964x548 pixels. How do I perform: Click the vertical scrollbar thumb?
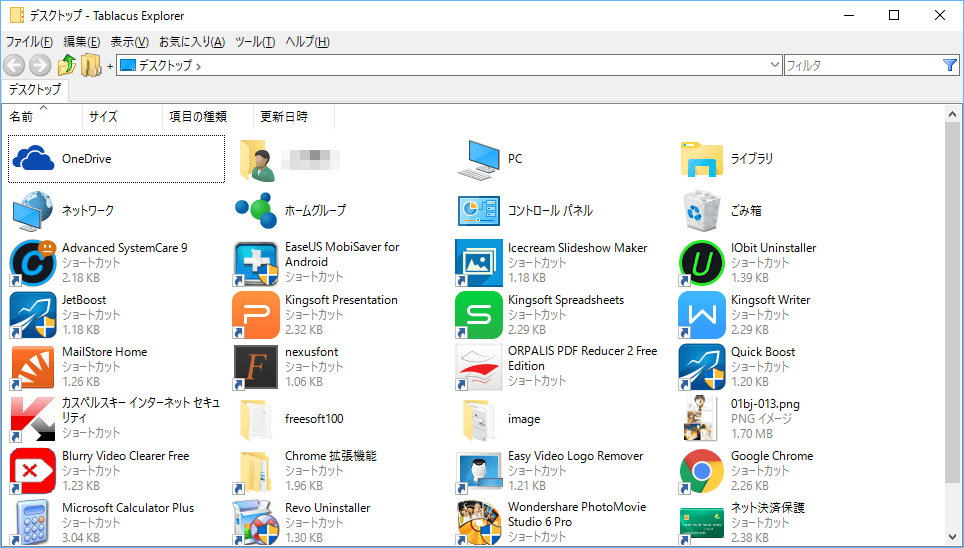click(x=952, y=301)
